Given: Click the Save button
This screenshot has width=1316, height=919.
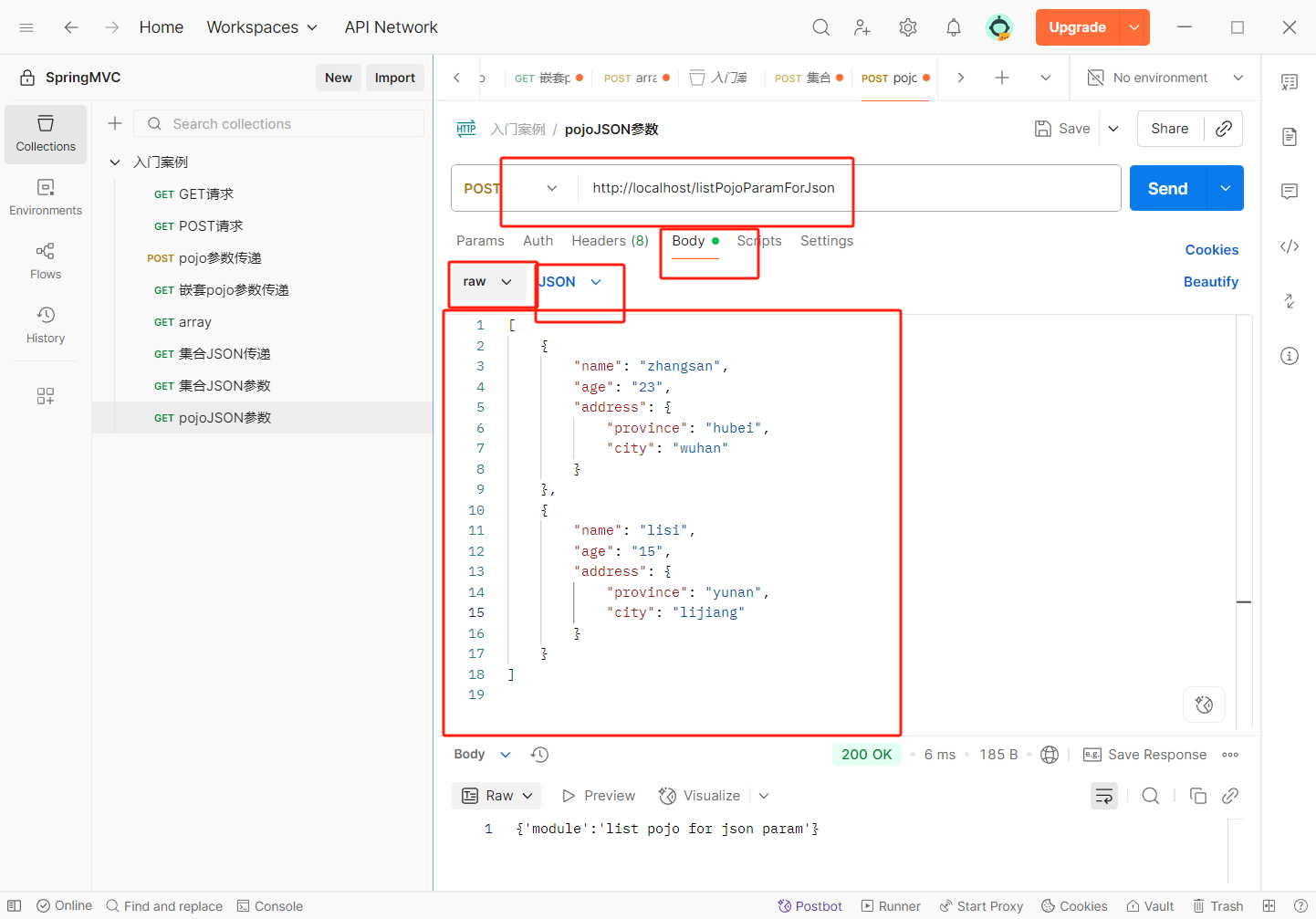Looking at the screenshot, I should click(x=1062, y=129).
